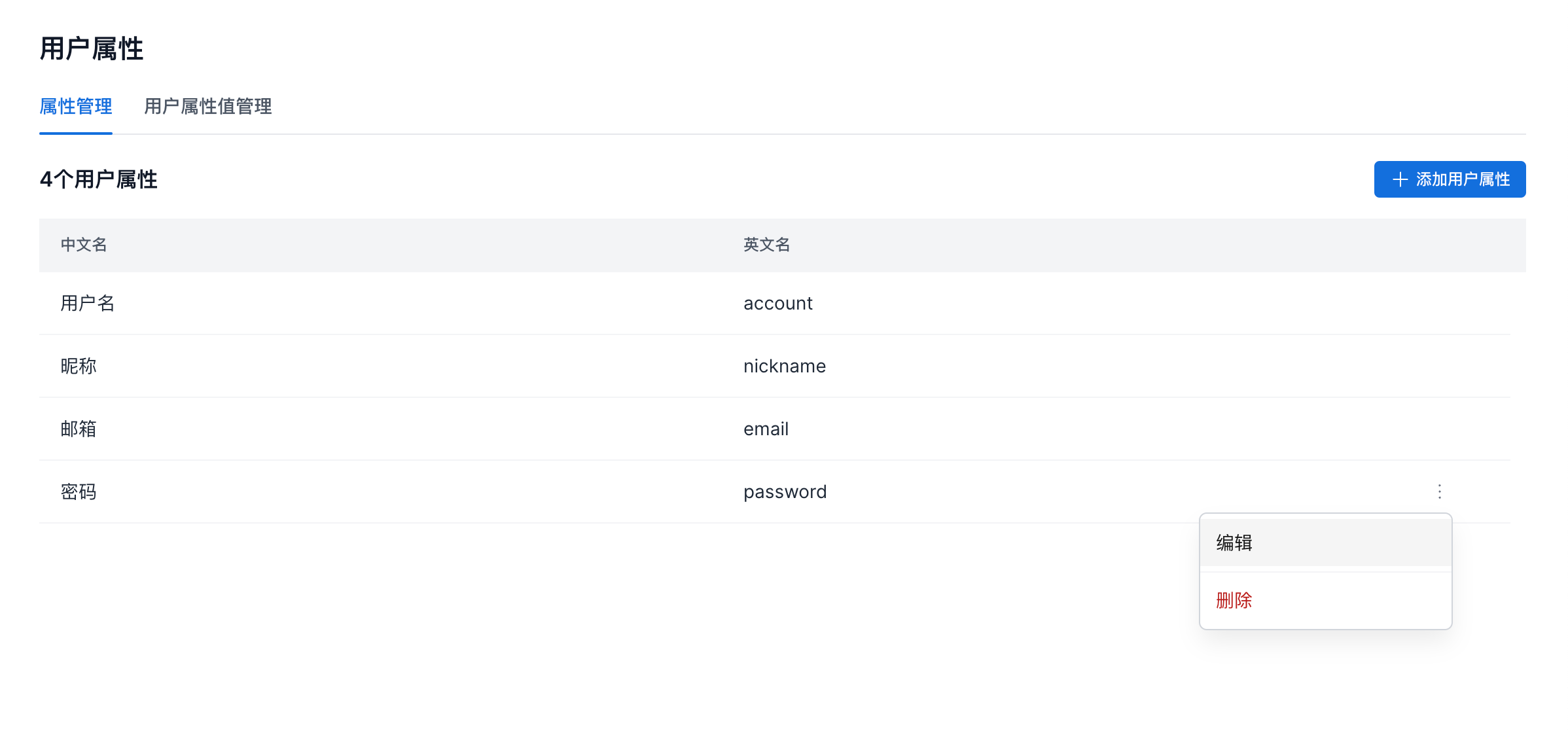Select the 昵称 attribute row
The image size is (1568, 733).
pos(79,366)
